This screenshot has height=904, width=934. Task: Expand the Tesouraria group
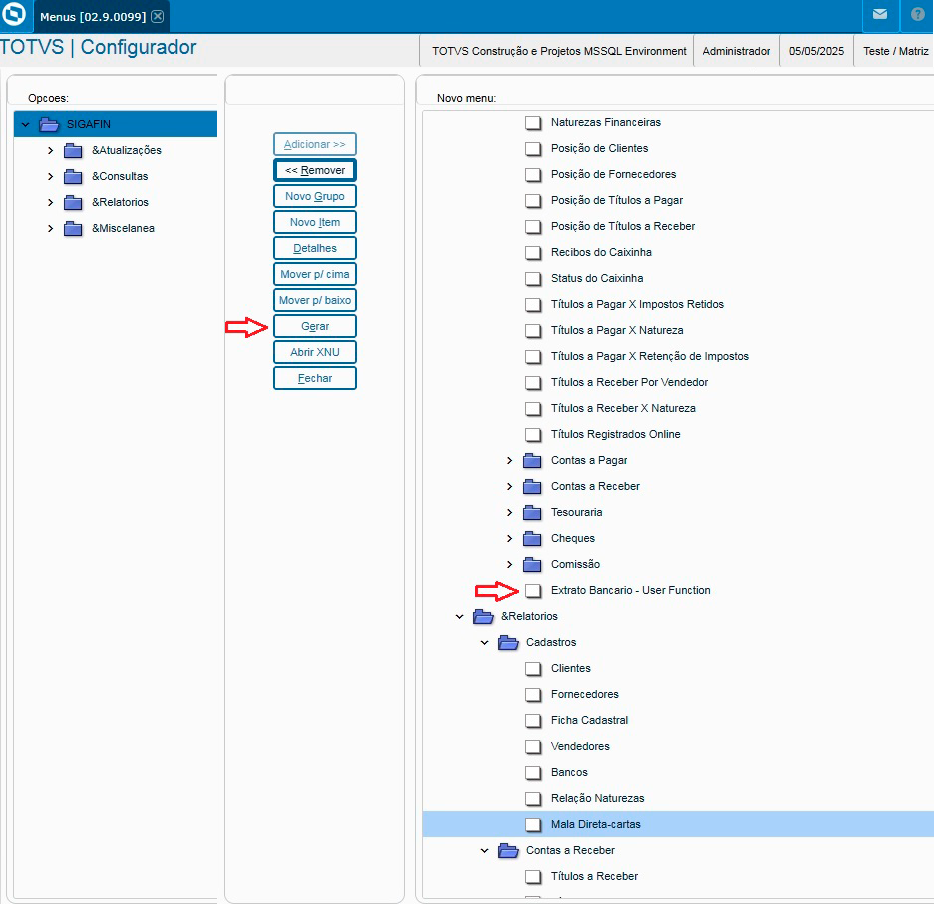click(509, 512)
